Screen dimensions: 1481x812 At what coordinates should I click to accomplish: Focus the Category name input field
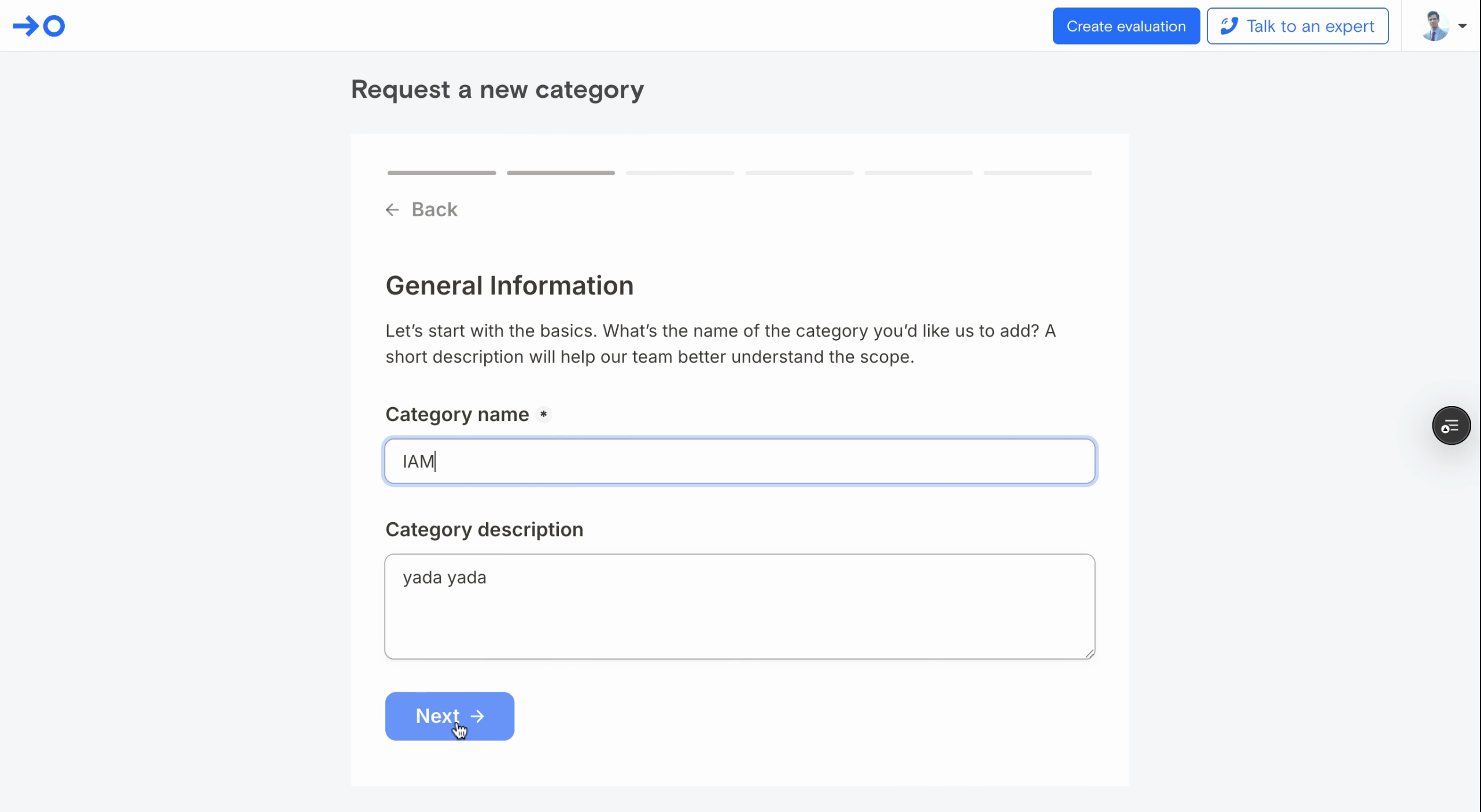pos(739,461)
